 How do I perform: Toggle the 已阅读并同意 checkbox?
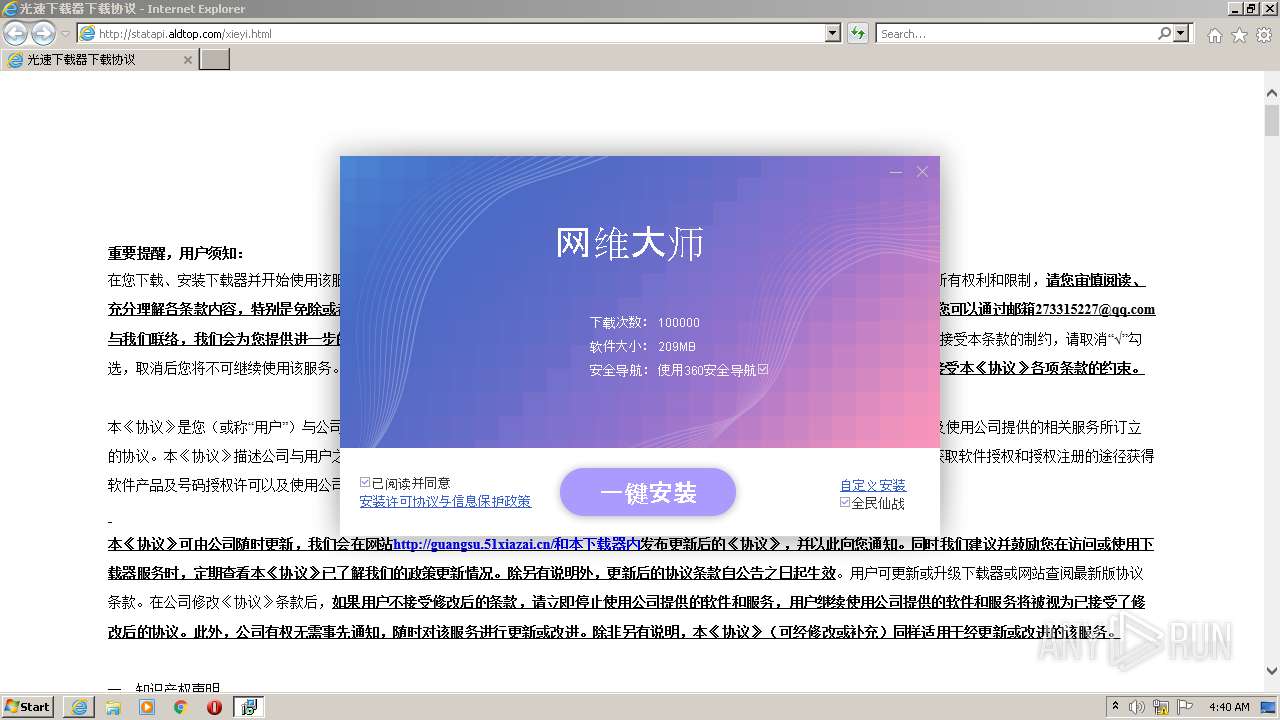(365, 482)
